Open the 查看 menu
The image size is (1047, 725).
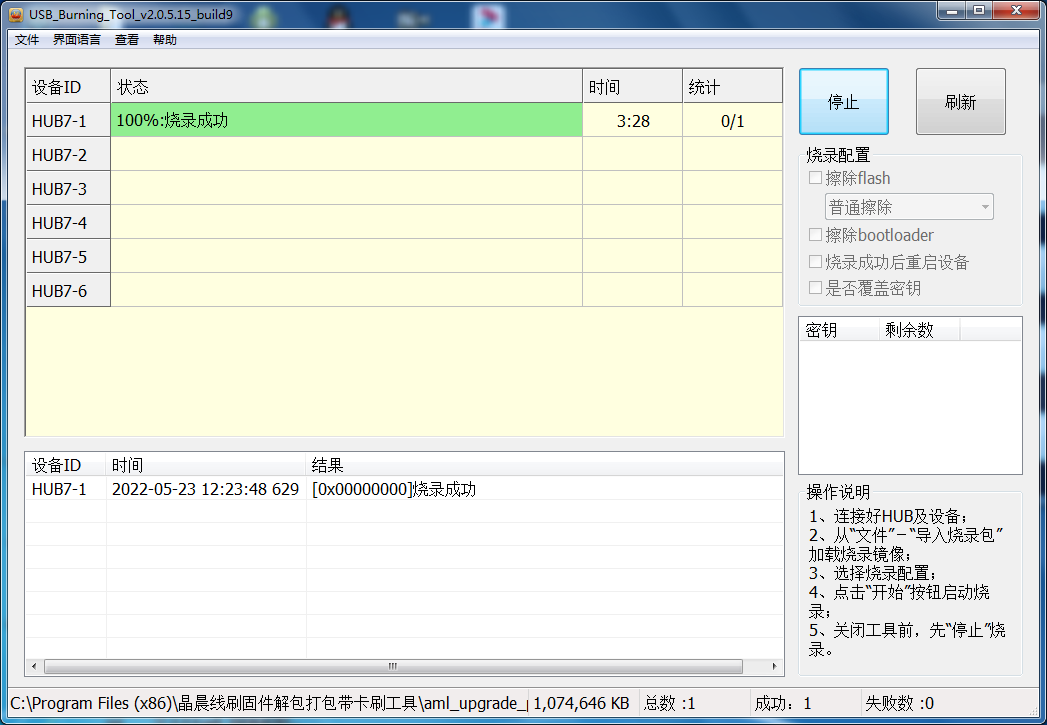click(x=127, y=39)
